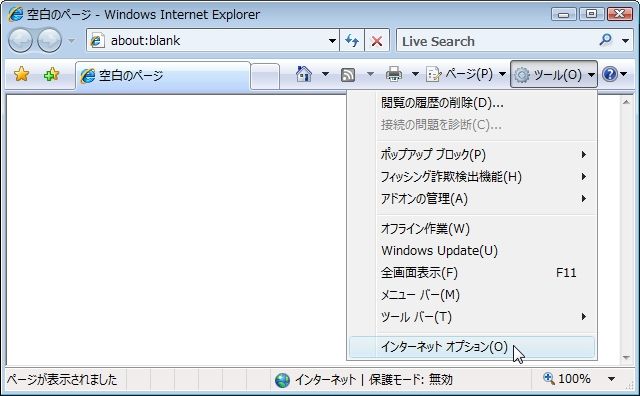Click the 保護モード: 無効 status text

pyautogui.click(x=411, y=380)
